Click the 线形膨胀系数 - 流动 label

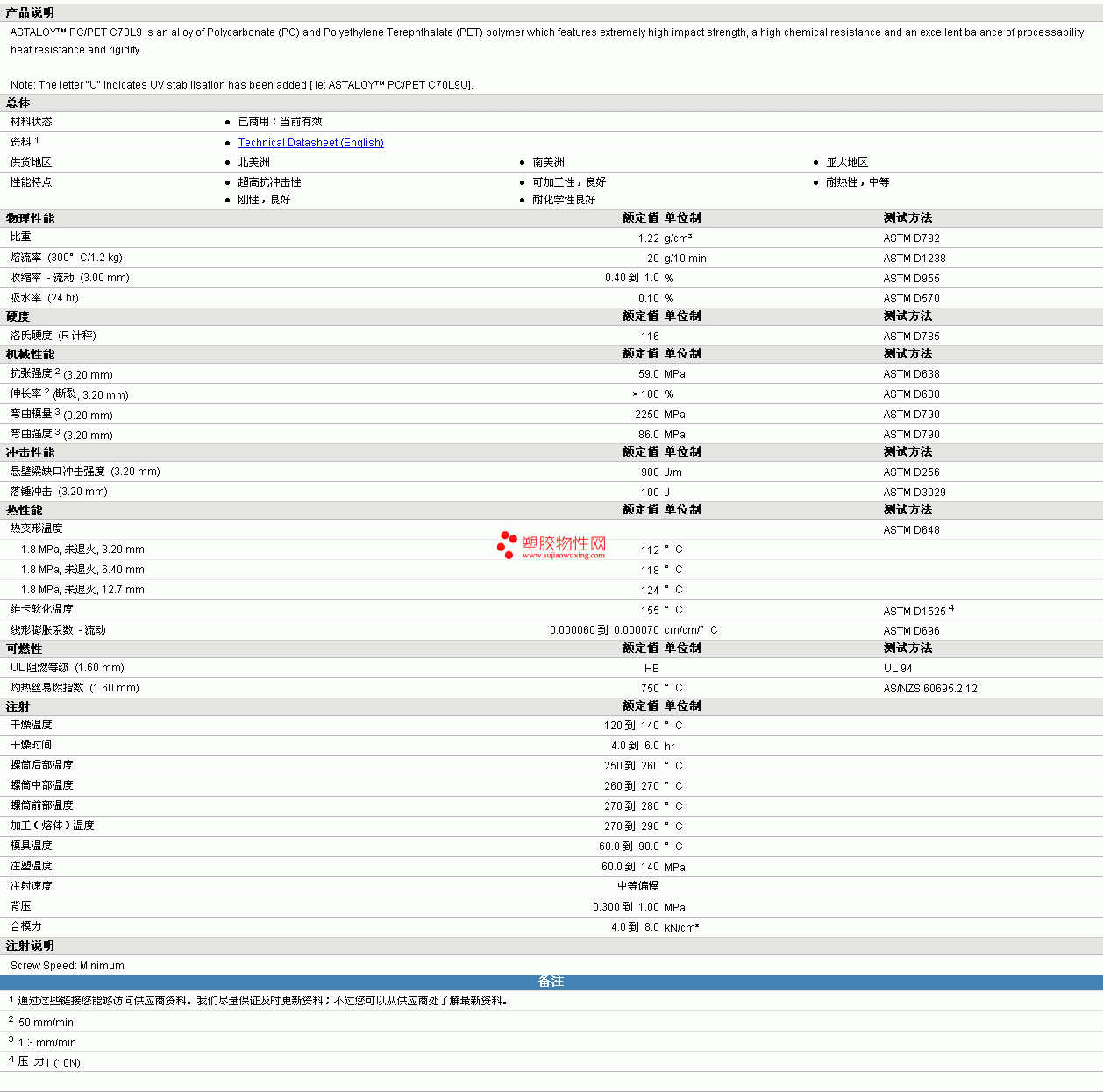(58, 630)
